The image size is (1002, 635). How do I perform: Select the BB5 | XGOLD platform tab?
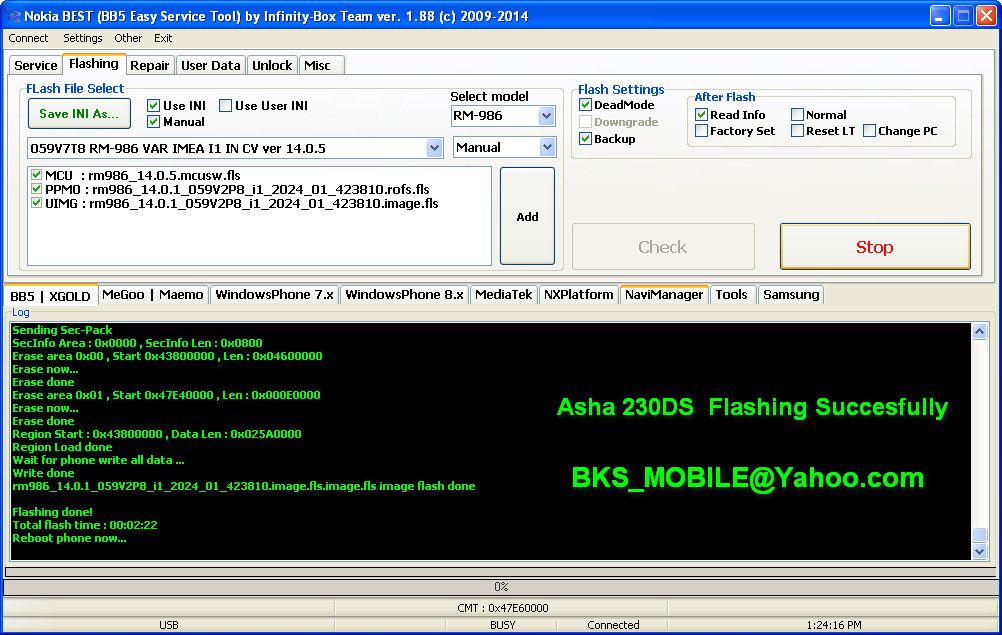pyautogui.click(x=50, y=295)
